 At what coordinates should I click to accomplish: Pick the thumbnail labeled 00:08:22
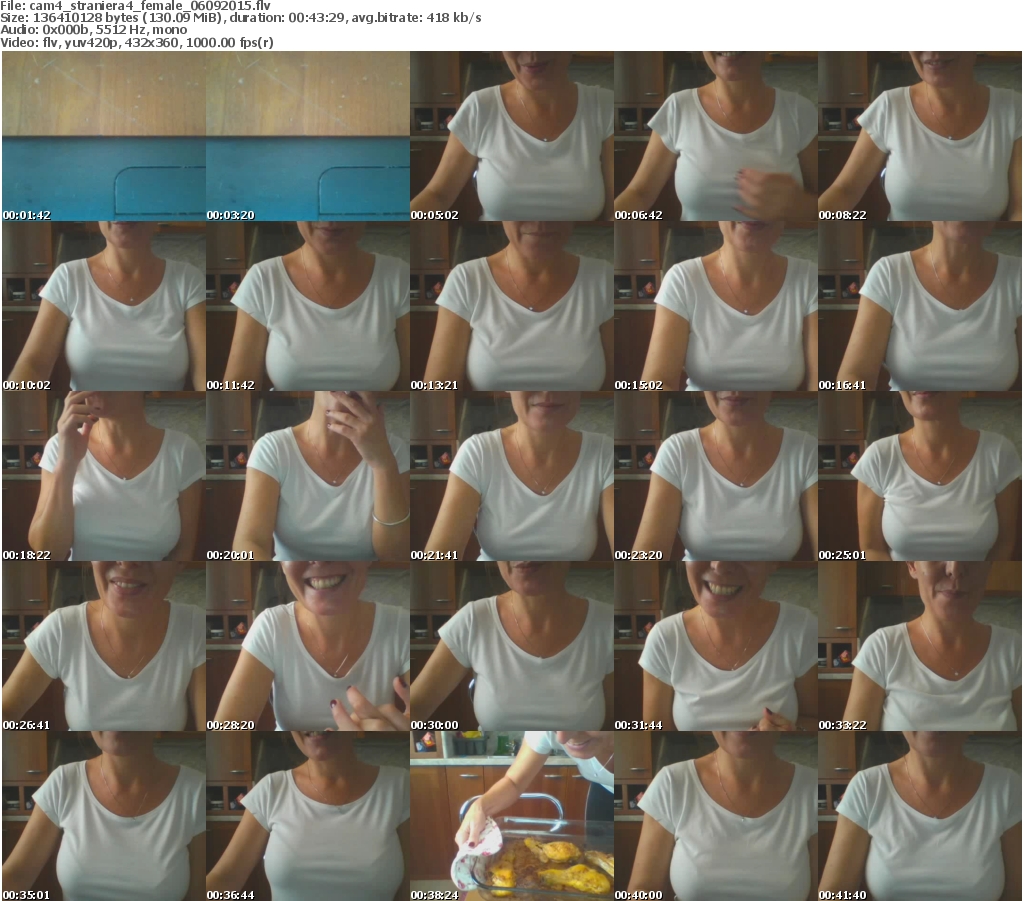pos(920,136)
